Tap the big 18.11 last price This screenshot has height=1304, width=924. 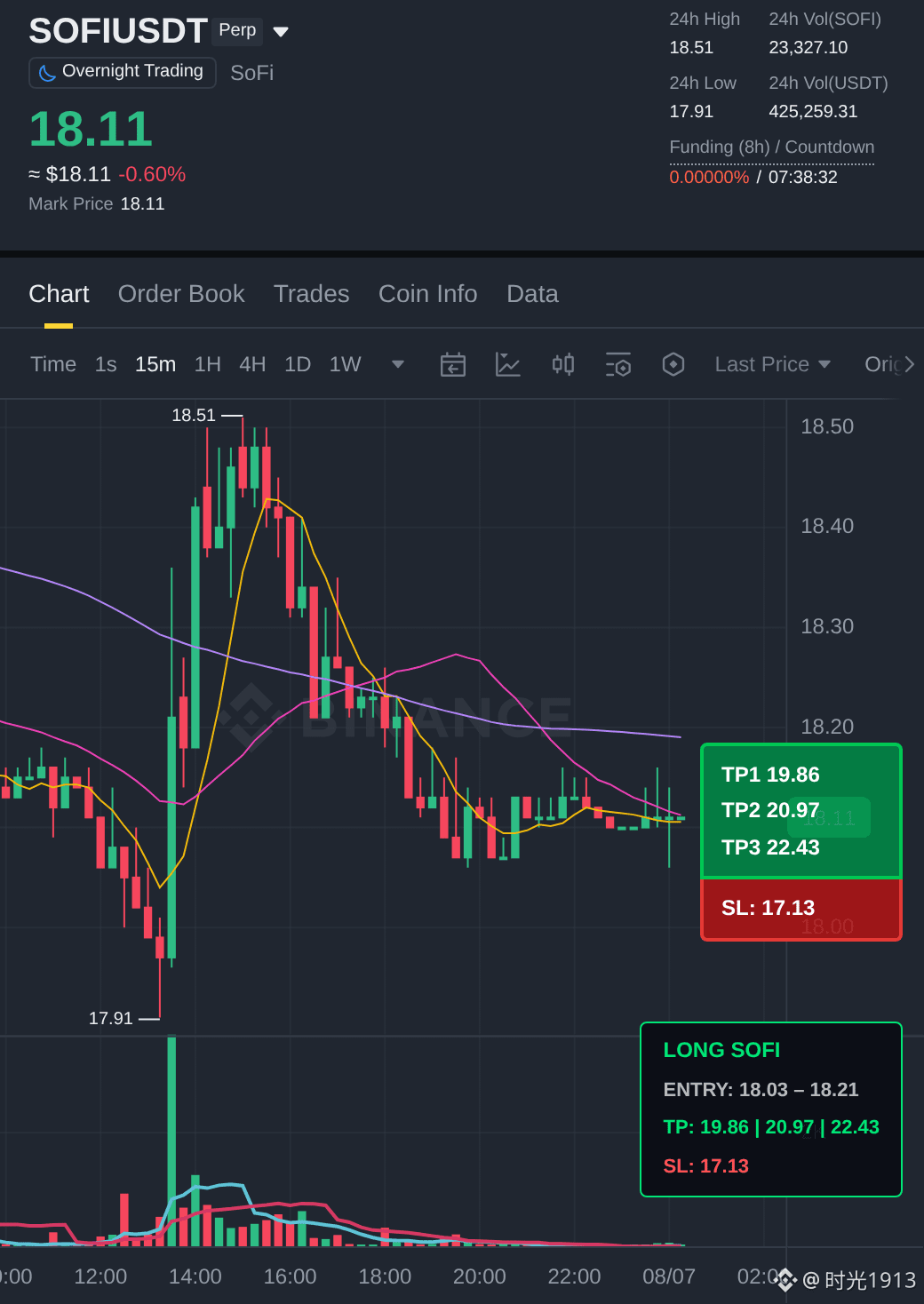coord(91,130)
